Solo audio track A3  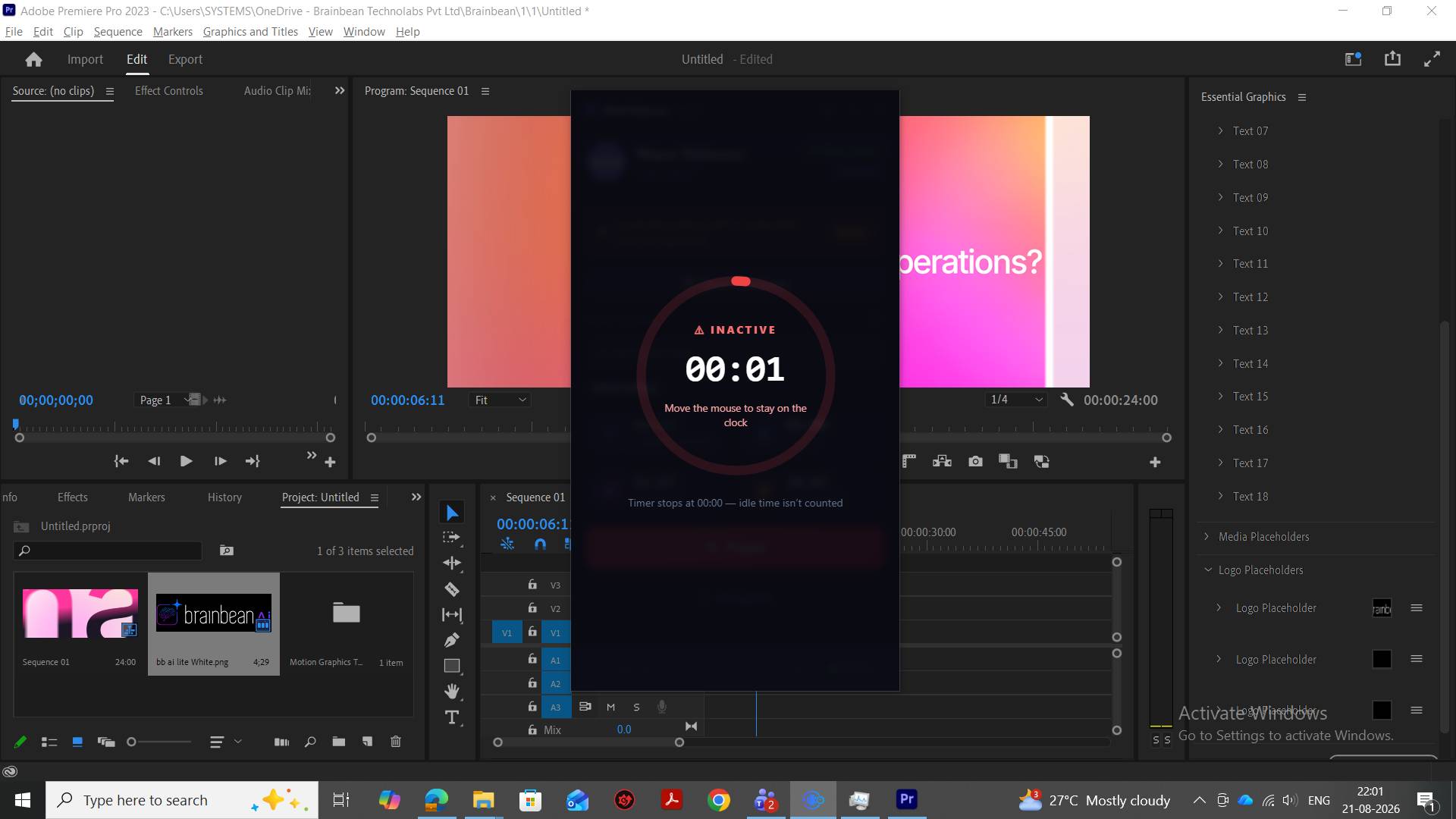(x=636, y=707)
